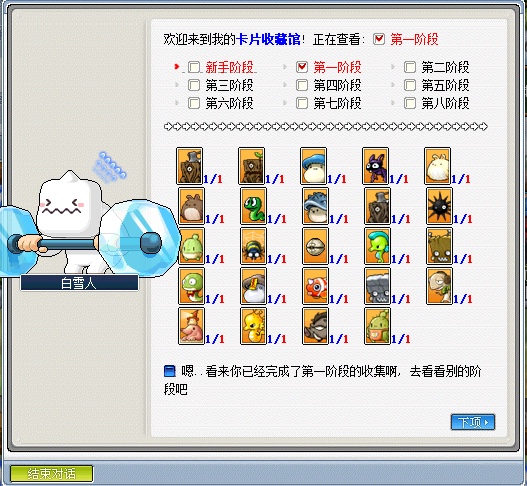This screenshot has width=527, height=486.
Task: Check the 第六阶段 checkbox
Action: click(194, 103)
